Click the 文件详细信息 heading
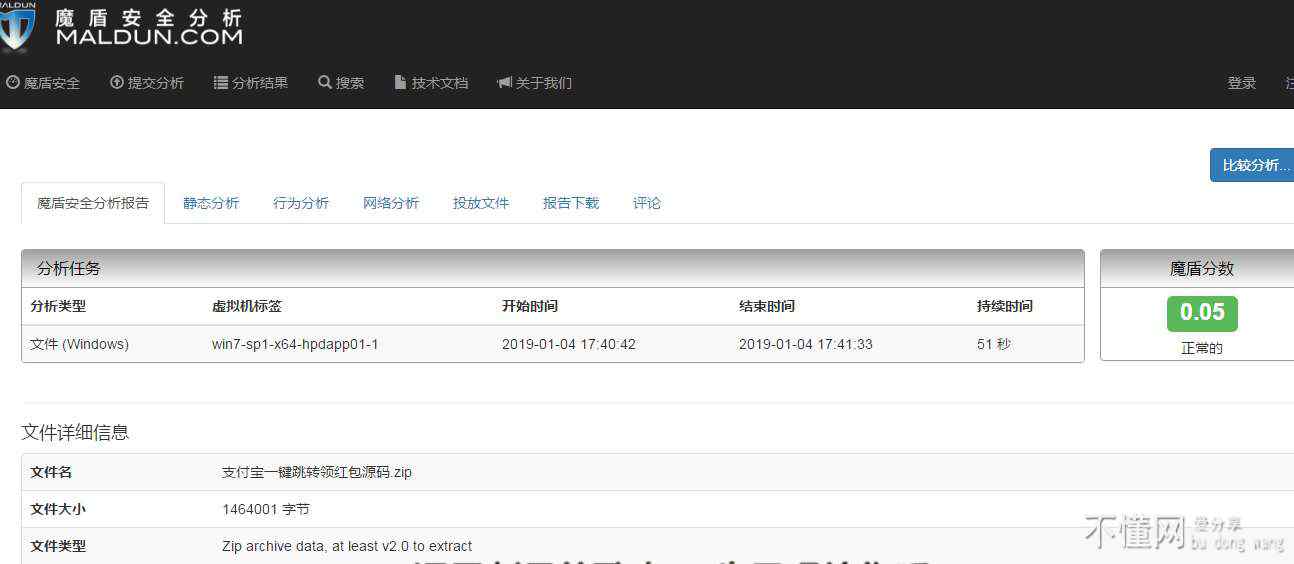The width and height of the screenshot is (1294, 564). click(x=75, y=433)
